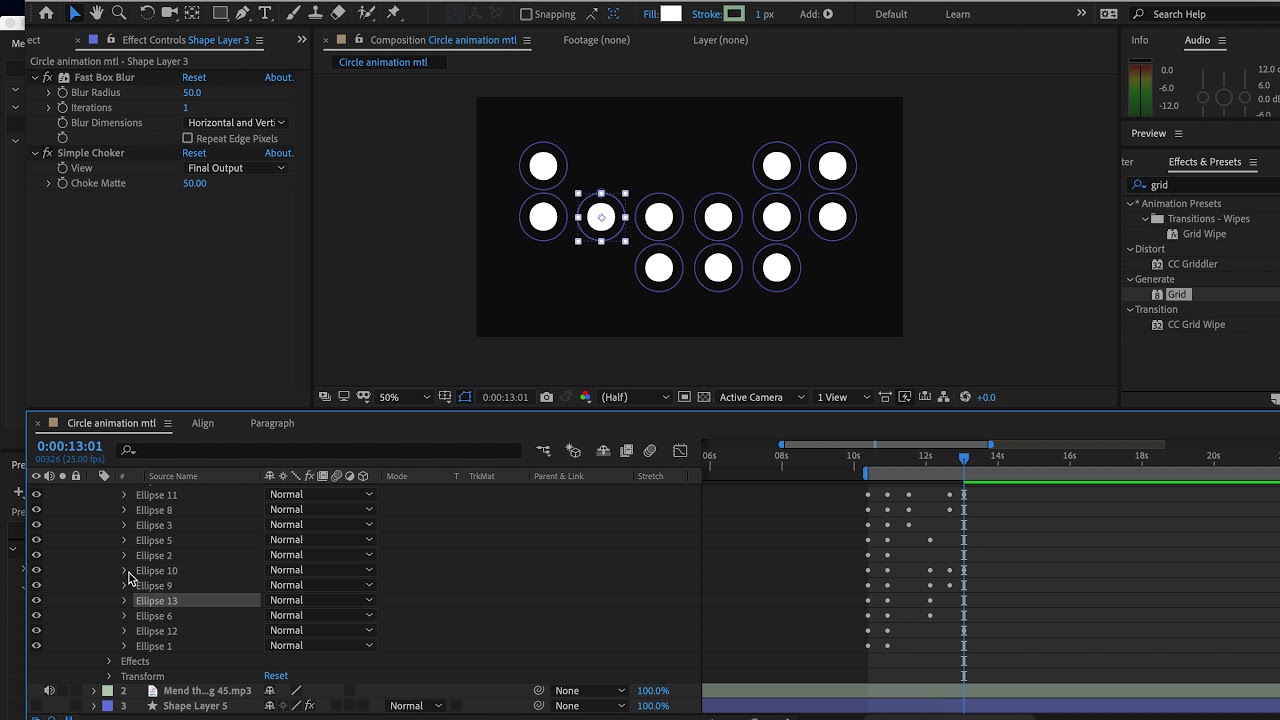
Task: Select the Puppet Pin tool
Action: click(x=393, y=13)
